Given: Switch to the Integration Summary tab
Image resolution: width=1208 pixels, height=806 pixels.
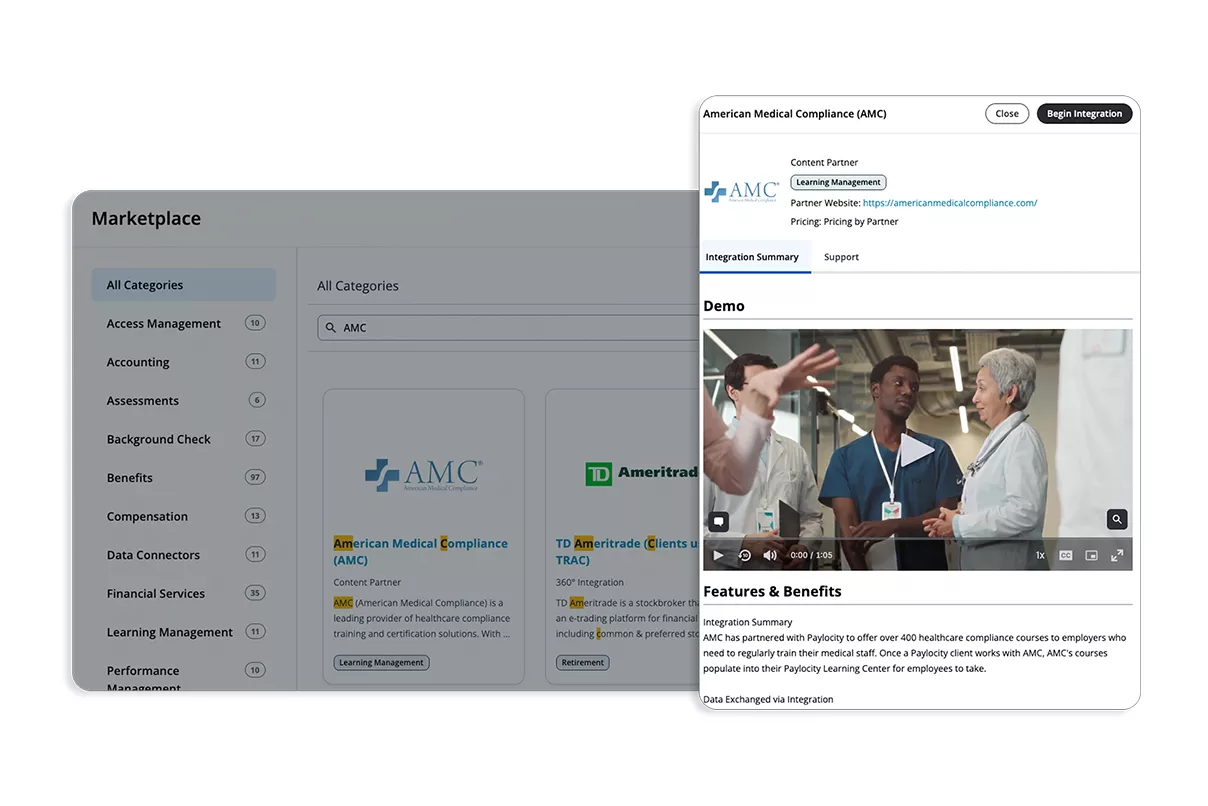Looking at the screenshot, I should (752, 257).
